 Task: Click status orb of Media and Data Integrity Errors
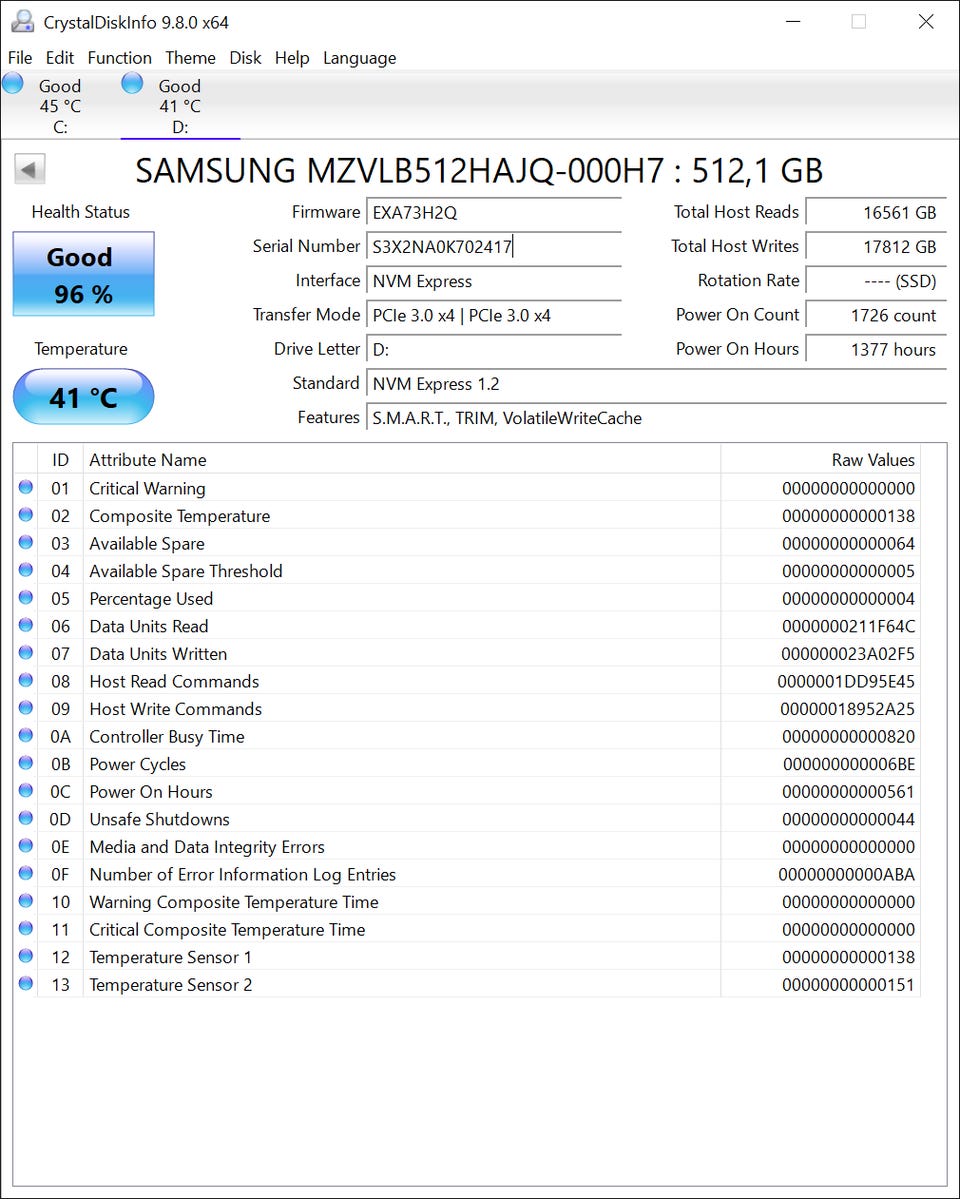pos(26,845)
